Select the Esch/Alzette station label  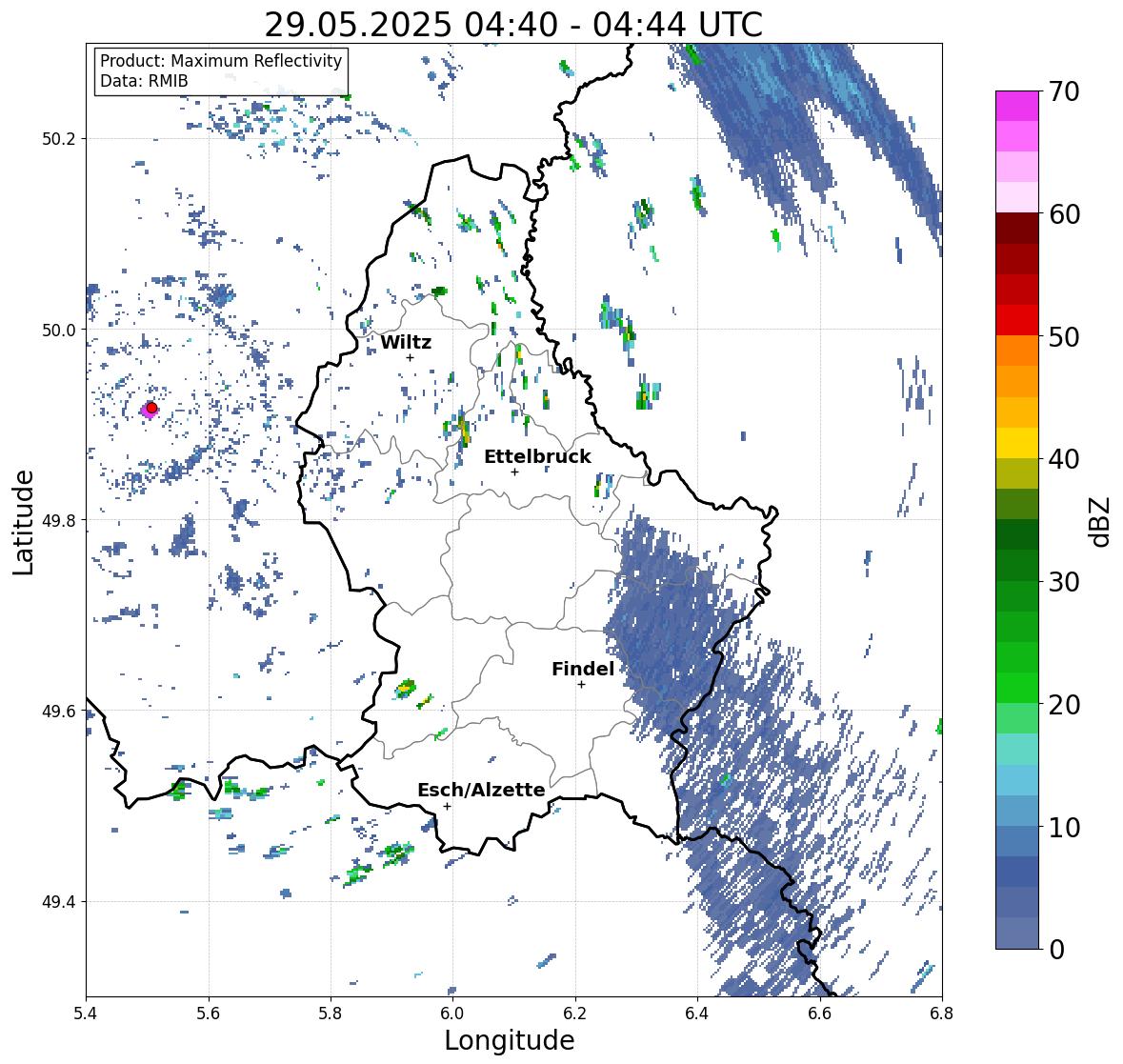coord(481,790)
